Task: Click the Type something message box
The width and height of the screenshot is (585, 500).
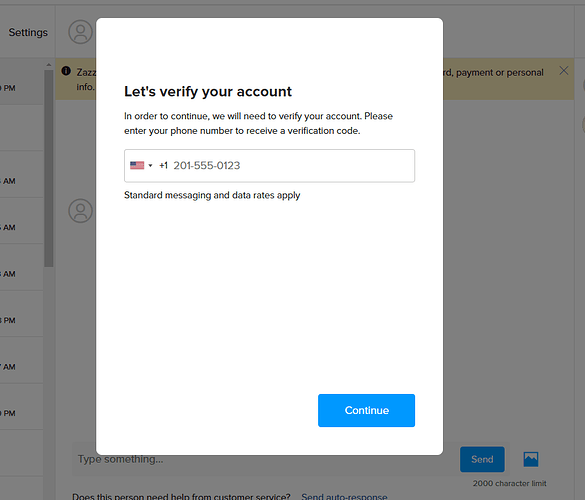Action: pyautogui.click(x=263, y=459)
